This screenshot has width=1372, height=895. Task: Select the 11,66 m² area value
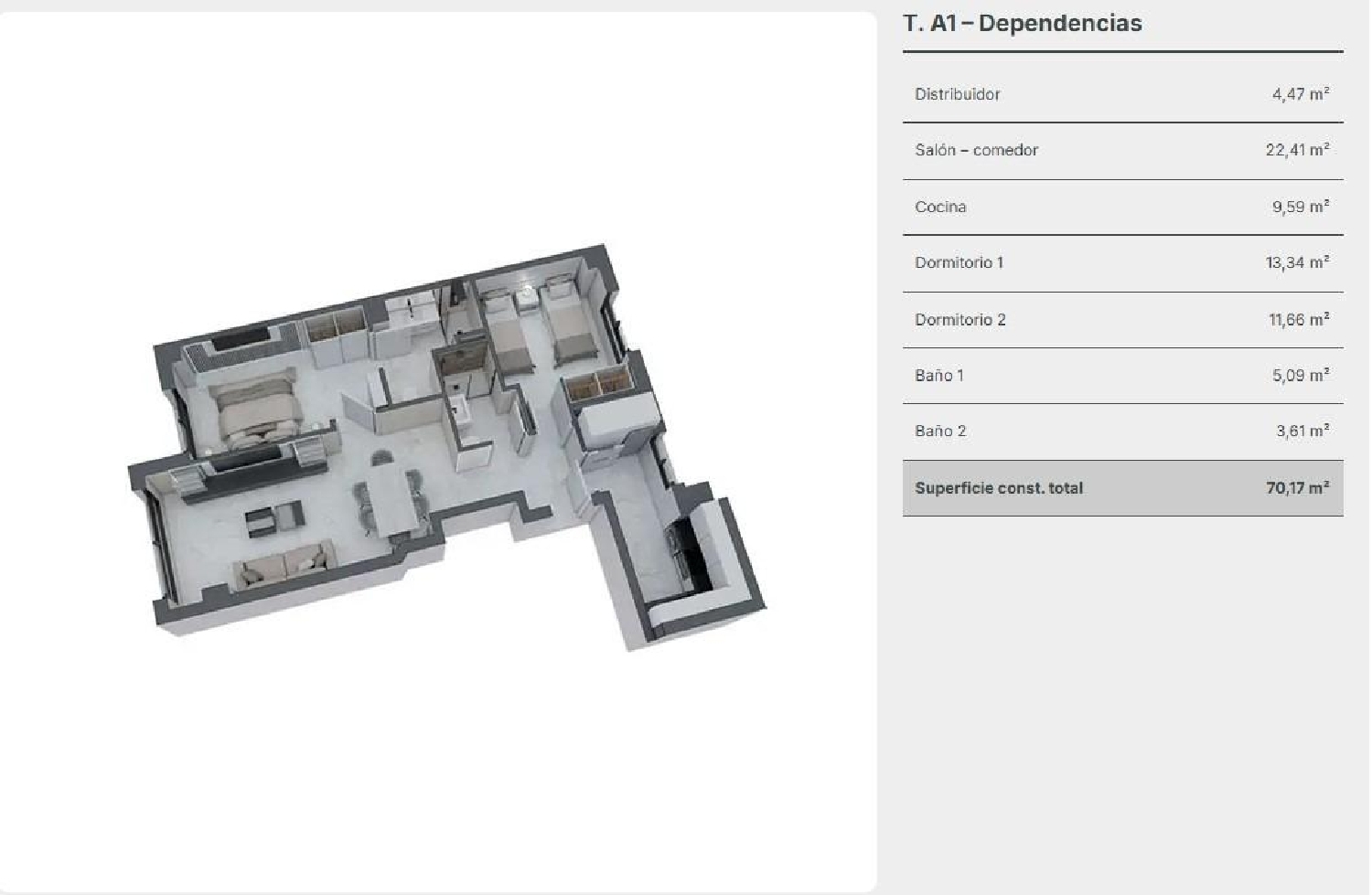[1298, 319]
